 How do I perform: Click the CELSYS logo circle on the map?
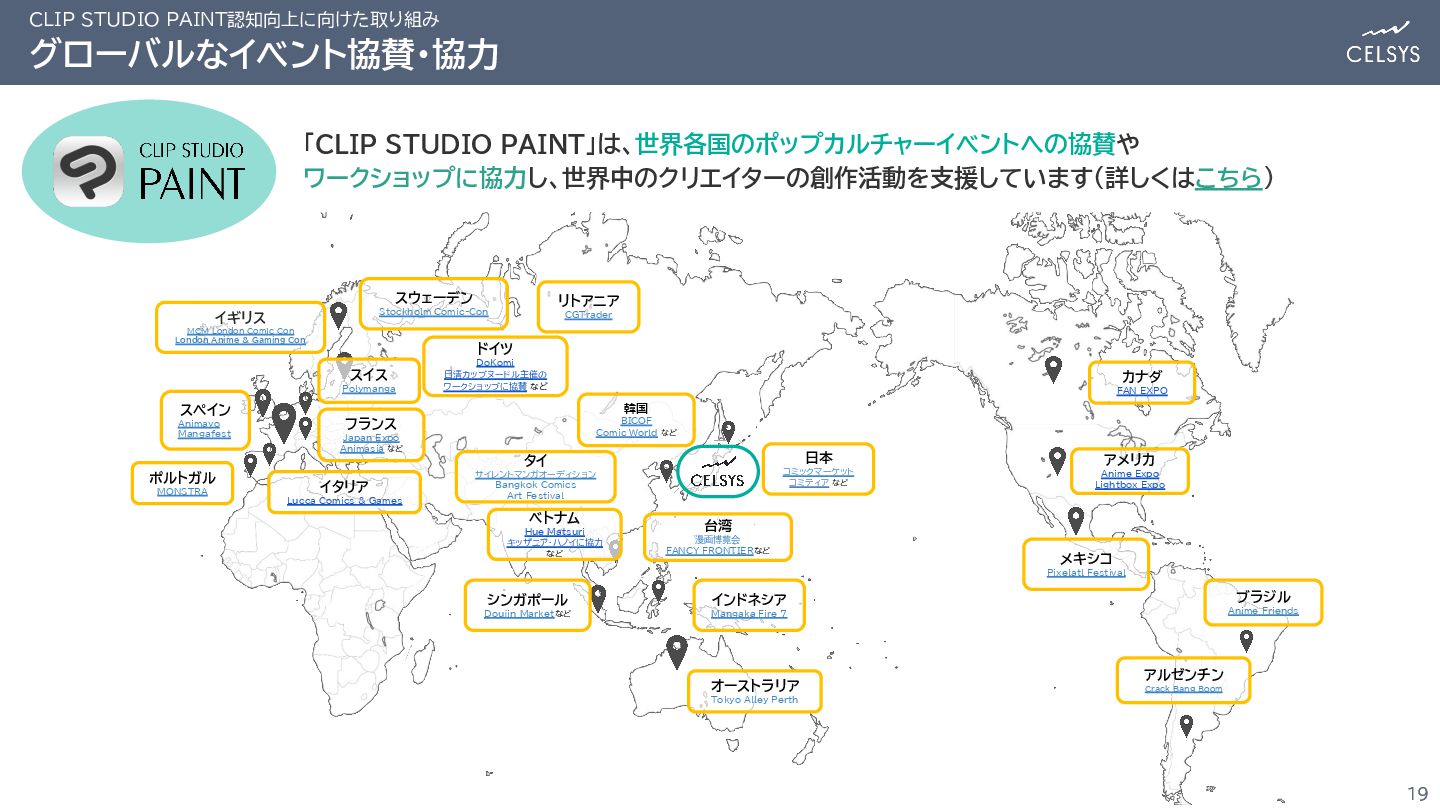click(718, 471)
